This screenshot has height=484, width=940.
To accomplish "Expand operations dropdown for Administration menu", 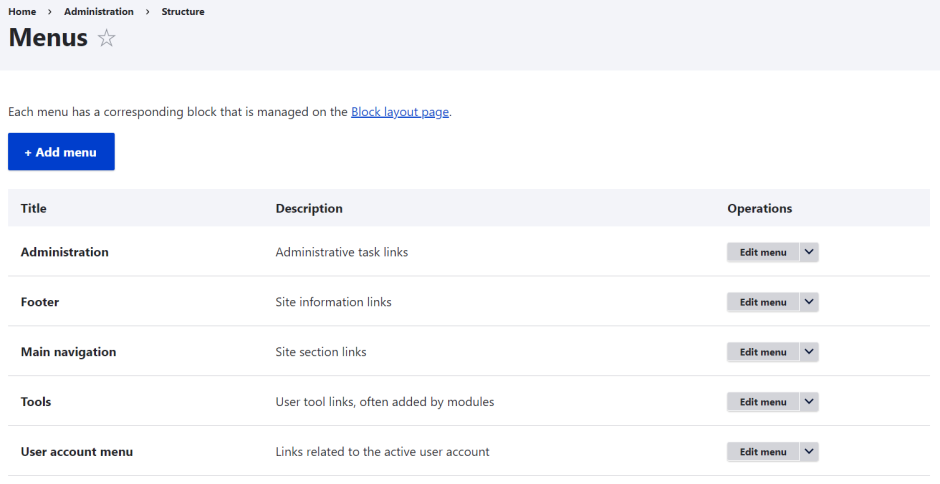I will [x=809, y=252].
